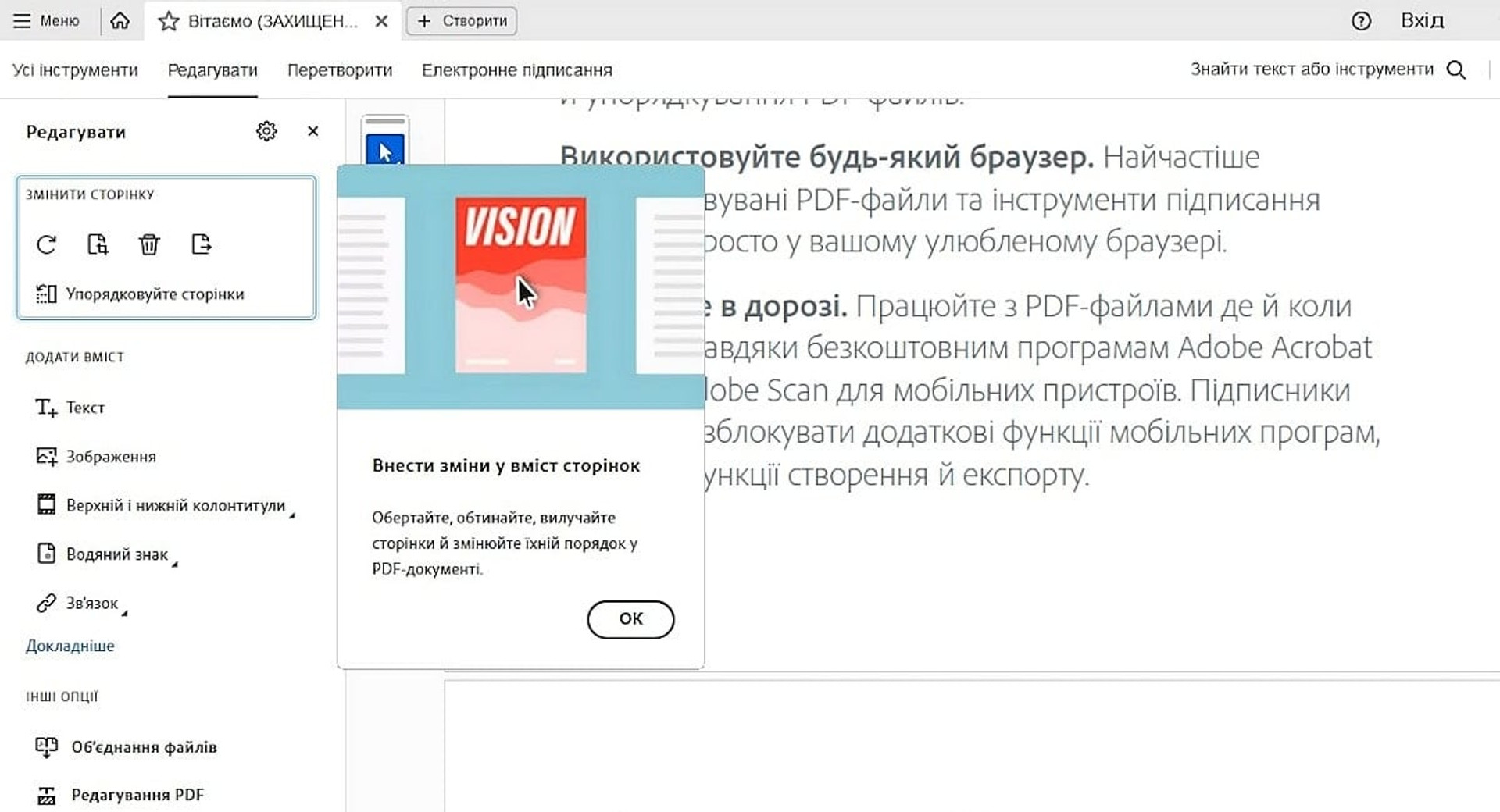Click the VISION illustration in tooltip
Image resolution: width=1500 pixels, height=812 pixels.
521,285
